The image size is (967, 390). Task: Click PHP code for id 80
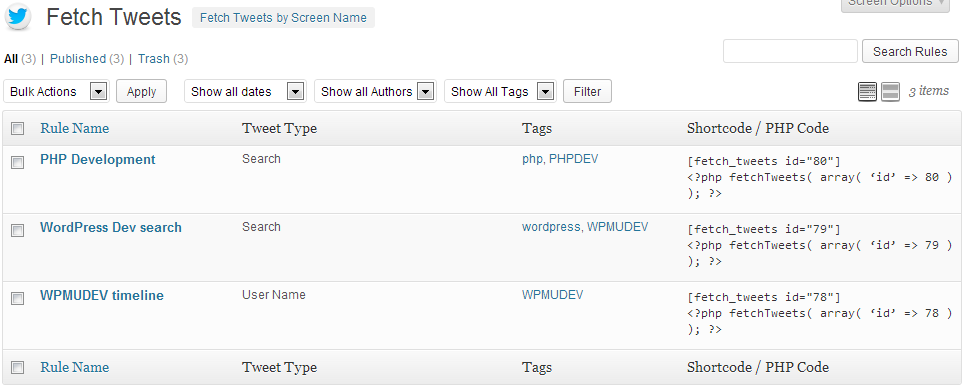coord(820,185)
